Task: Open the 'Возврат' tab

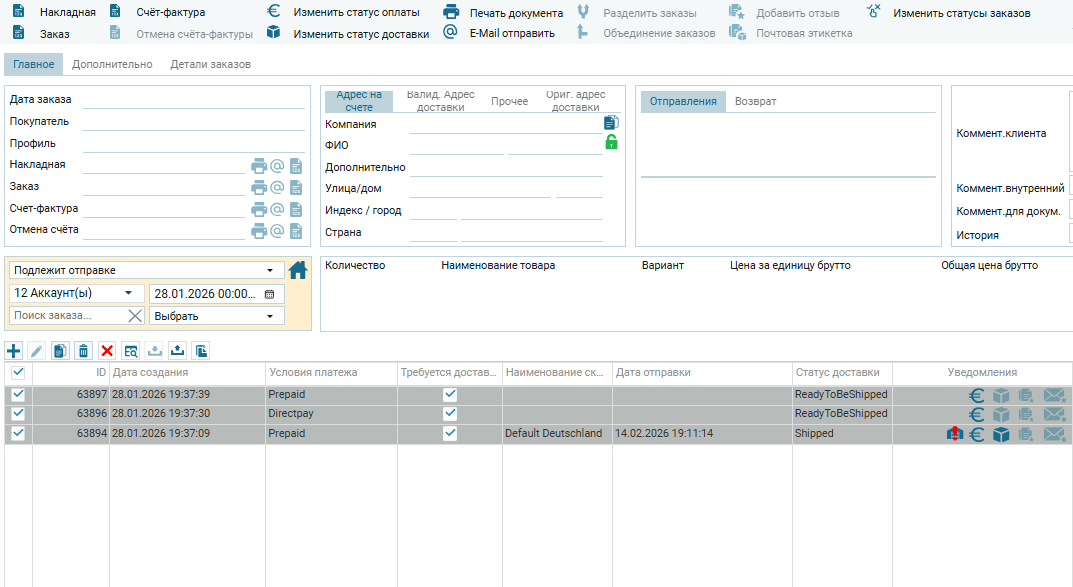Action: click(755, 101)
